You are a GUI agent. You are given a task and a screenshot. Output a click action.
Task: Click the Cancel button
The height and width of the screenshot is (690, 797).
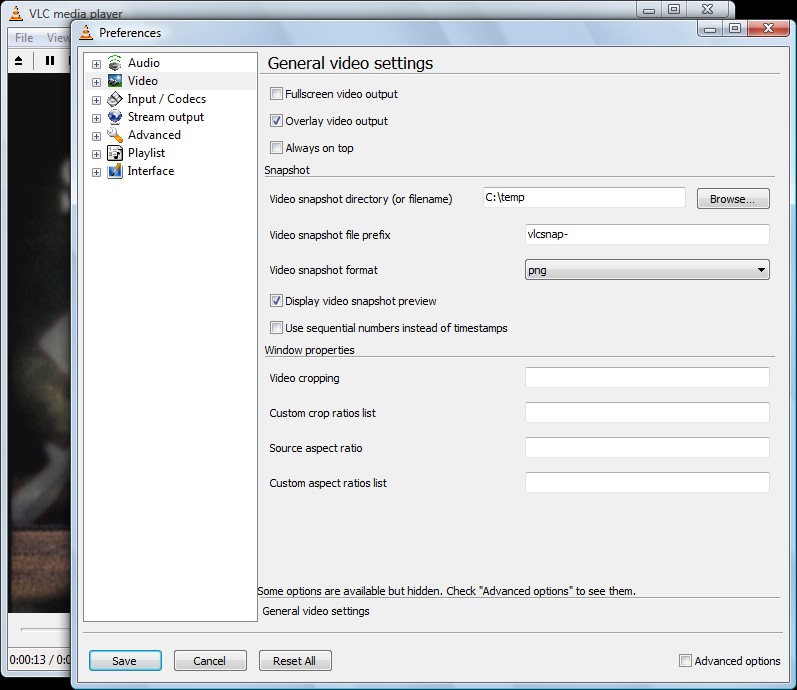click(x=210, y=661)
